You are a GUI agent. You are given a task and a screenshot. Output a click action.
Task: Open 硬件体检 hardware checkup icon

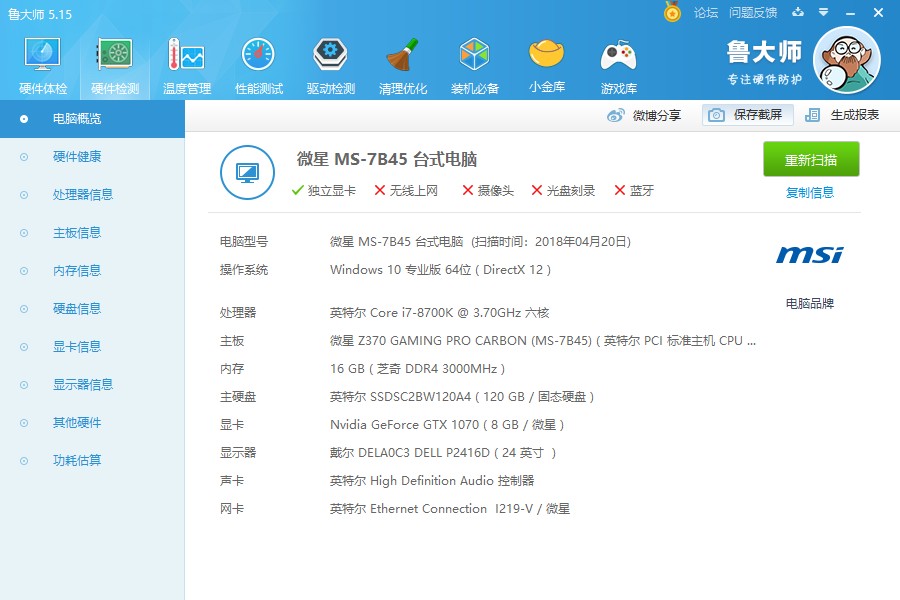(x=43, y=55)
